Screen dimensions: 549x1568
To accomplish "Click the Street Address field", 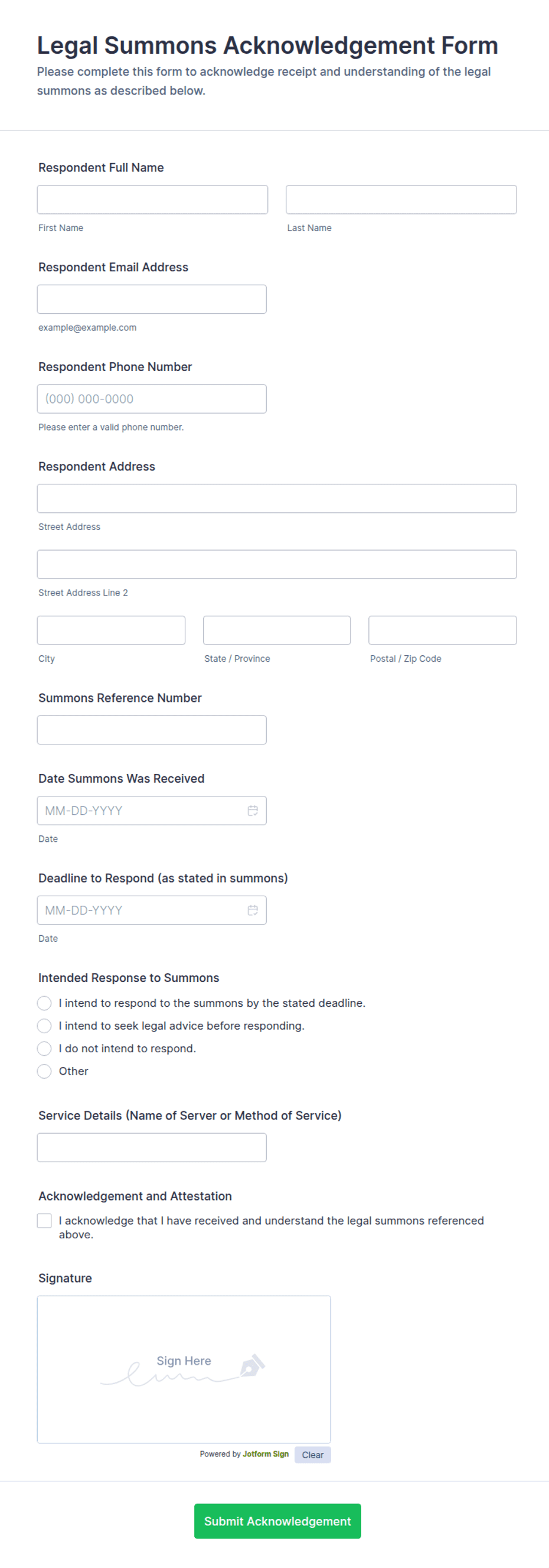I will pyautogui.click(x=277, y=499).
